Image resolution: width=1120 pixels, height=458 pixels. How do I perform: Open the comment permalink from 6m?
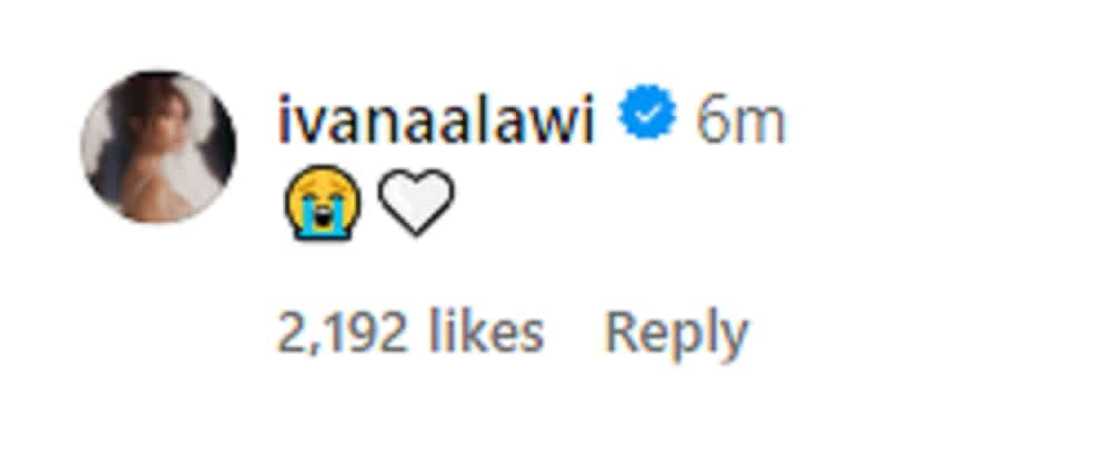(x=741, y=122)
